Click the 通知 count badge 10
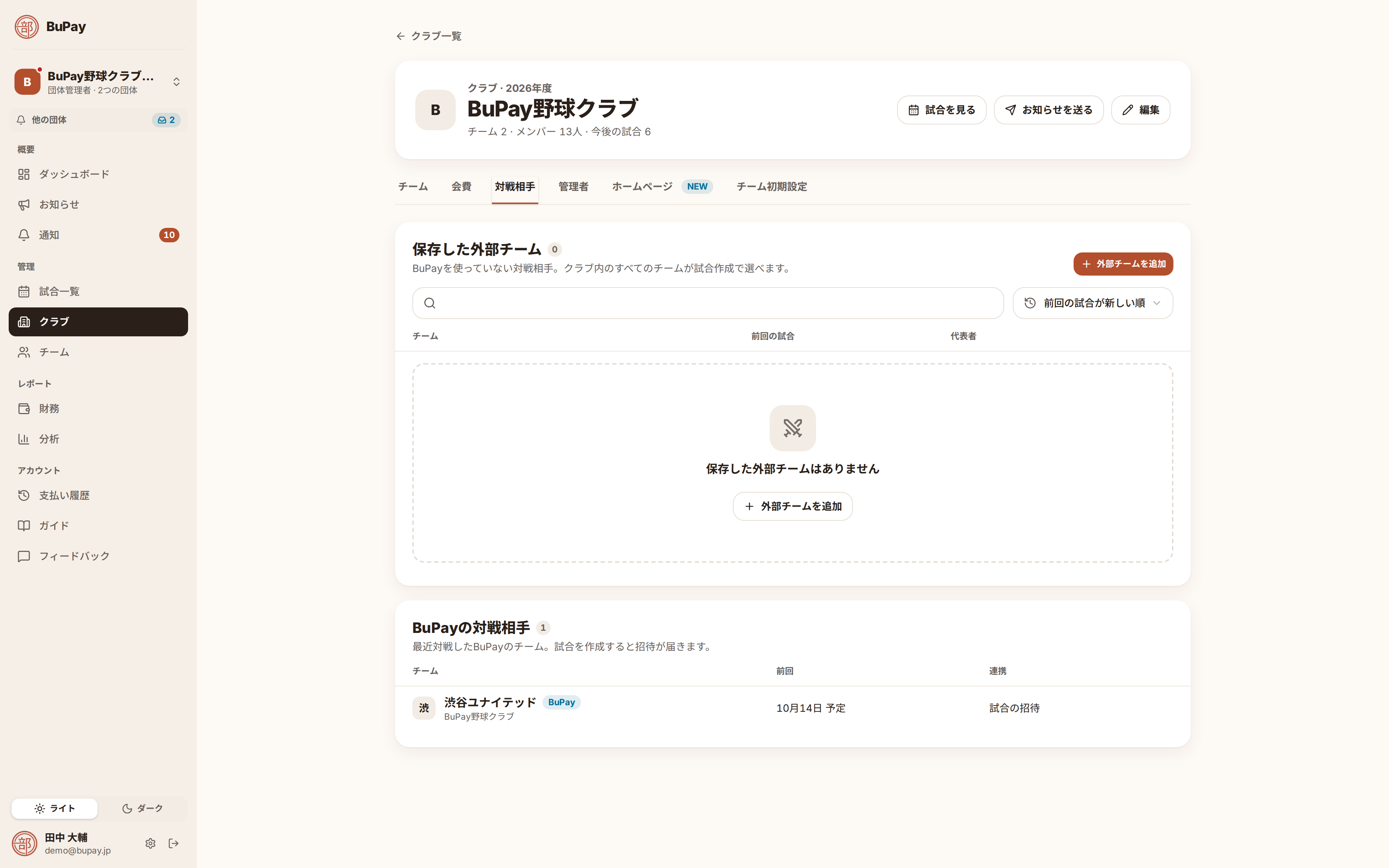This screenshot has height=868, width=1389. [169, 235]
